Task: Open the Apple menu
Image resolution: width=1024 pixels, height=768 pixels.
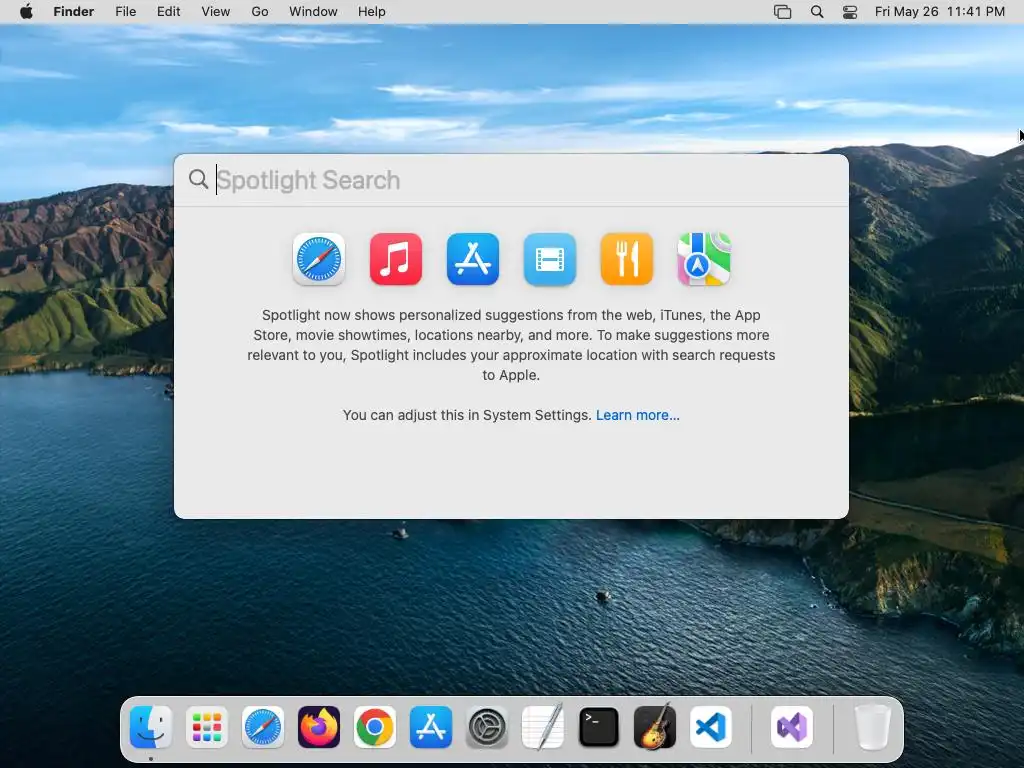Action: (26, 12)
